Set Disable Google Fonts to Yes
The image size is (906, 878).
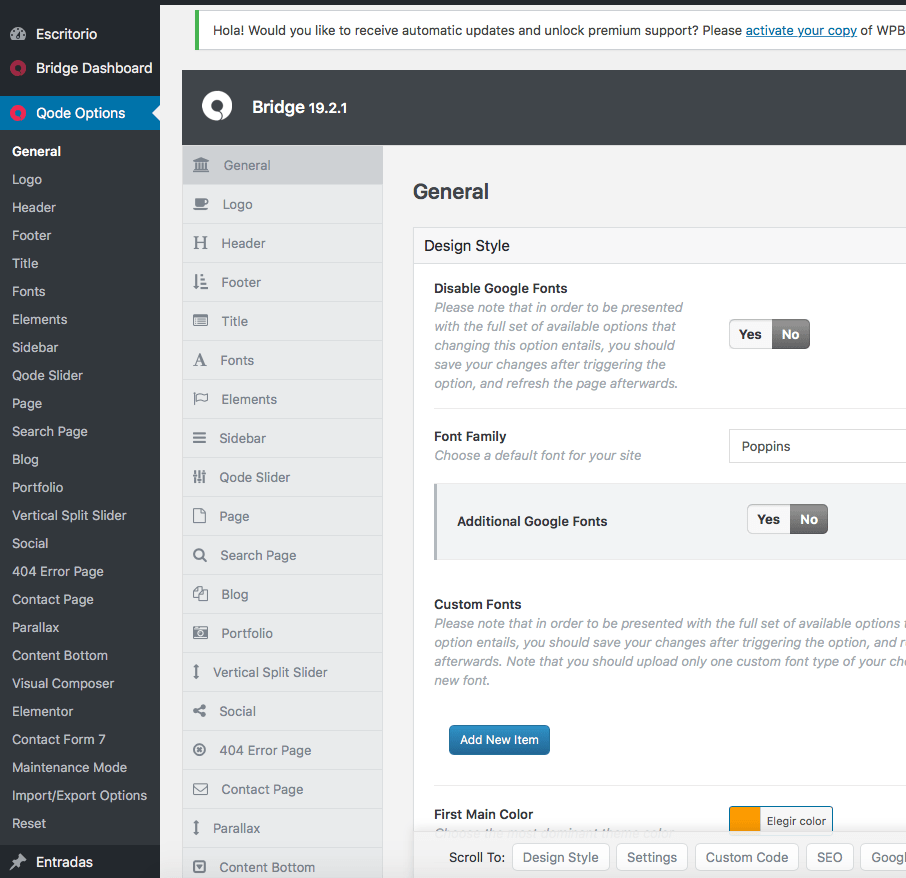pos(750,334)
